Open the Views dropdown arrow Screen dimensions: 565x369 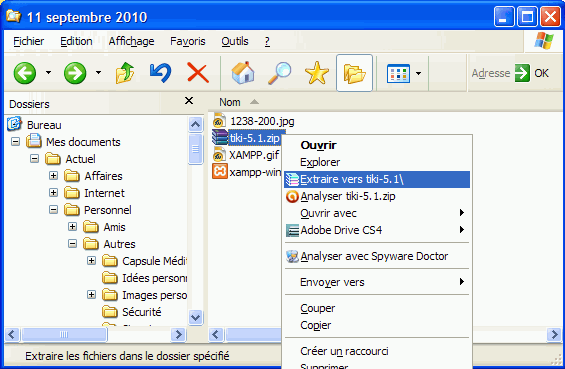pos(418,73)
